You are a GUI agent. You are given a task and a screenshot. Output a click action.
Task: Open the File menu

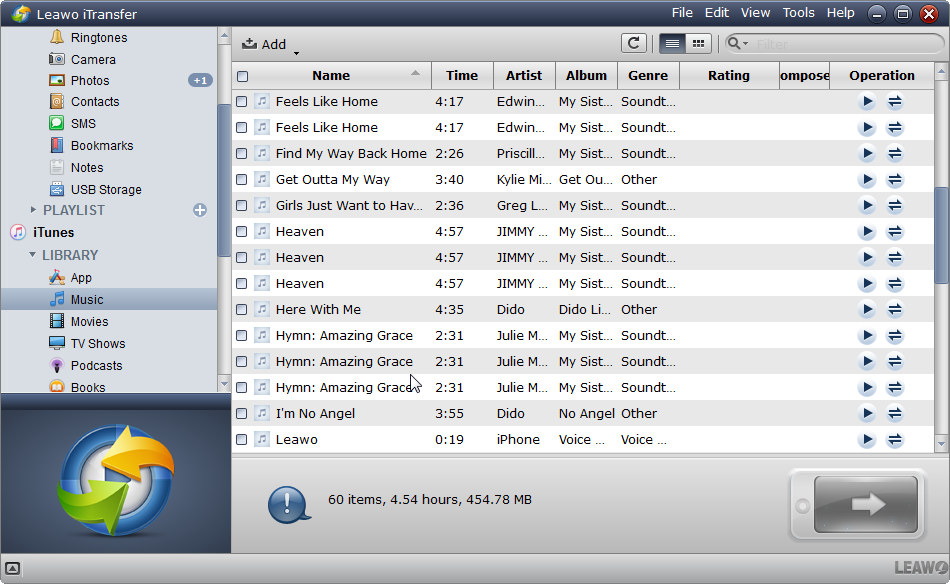tap(682, 13)
